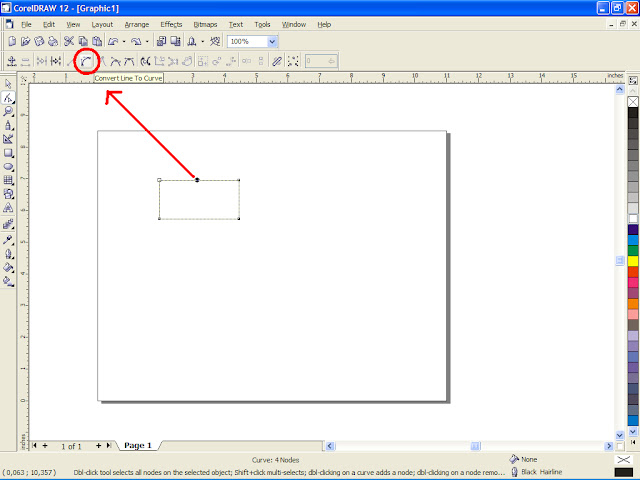Click the Break Curve icon
The height and width of the screenshot is (480, 640).
[56, 61]
